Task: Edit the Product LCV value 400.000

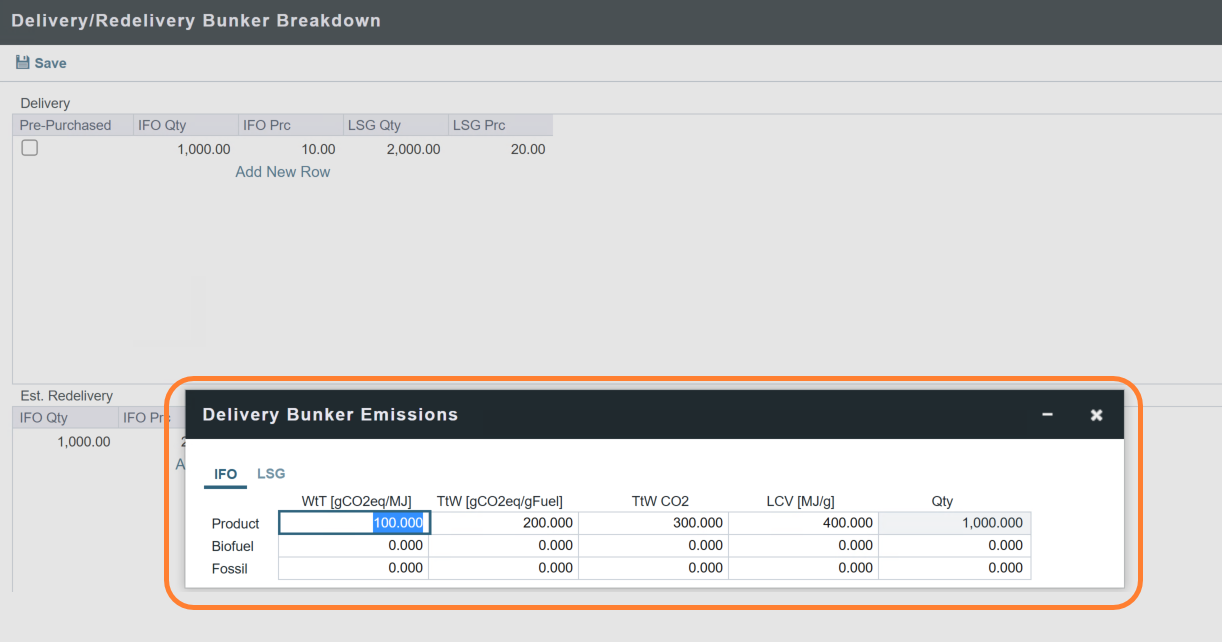Action: [x=803, y=523]
